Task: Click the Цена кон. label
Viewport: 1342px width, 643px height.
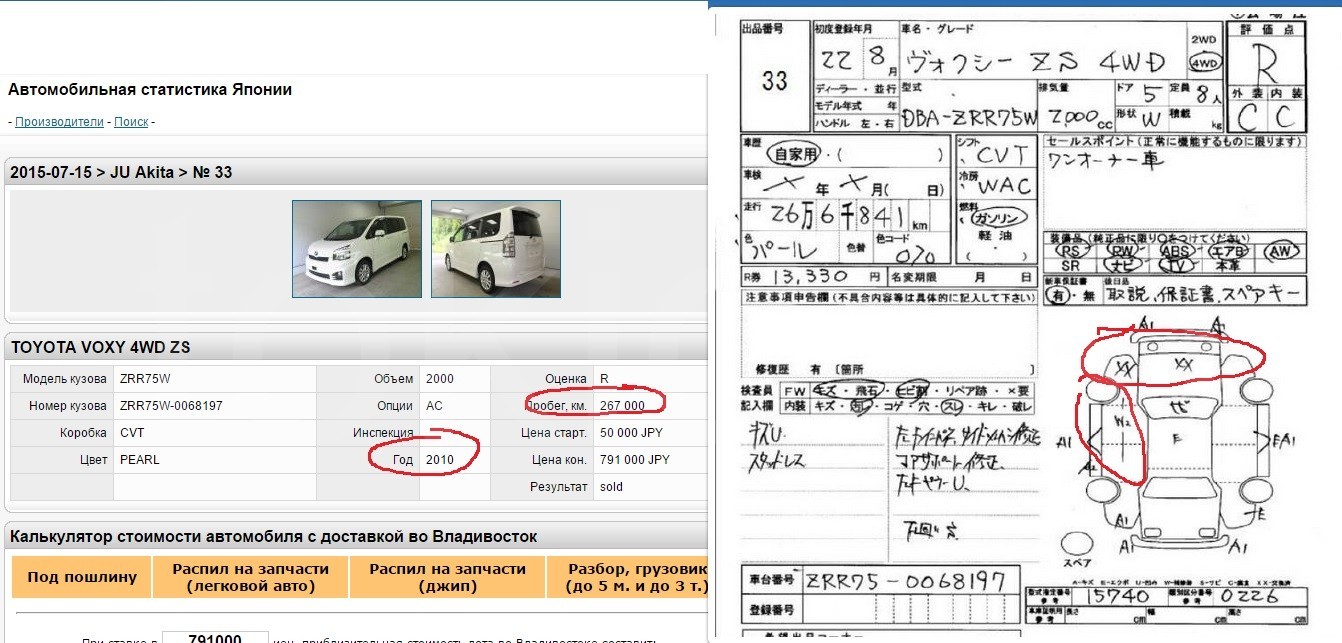Action: (x=560, y=460)
